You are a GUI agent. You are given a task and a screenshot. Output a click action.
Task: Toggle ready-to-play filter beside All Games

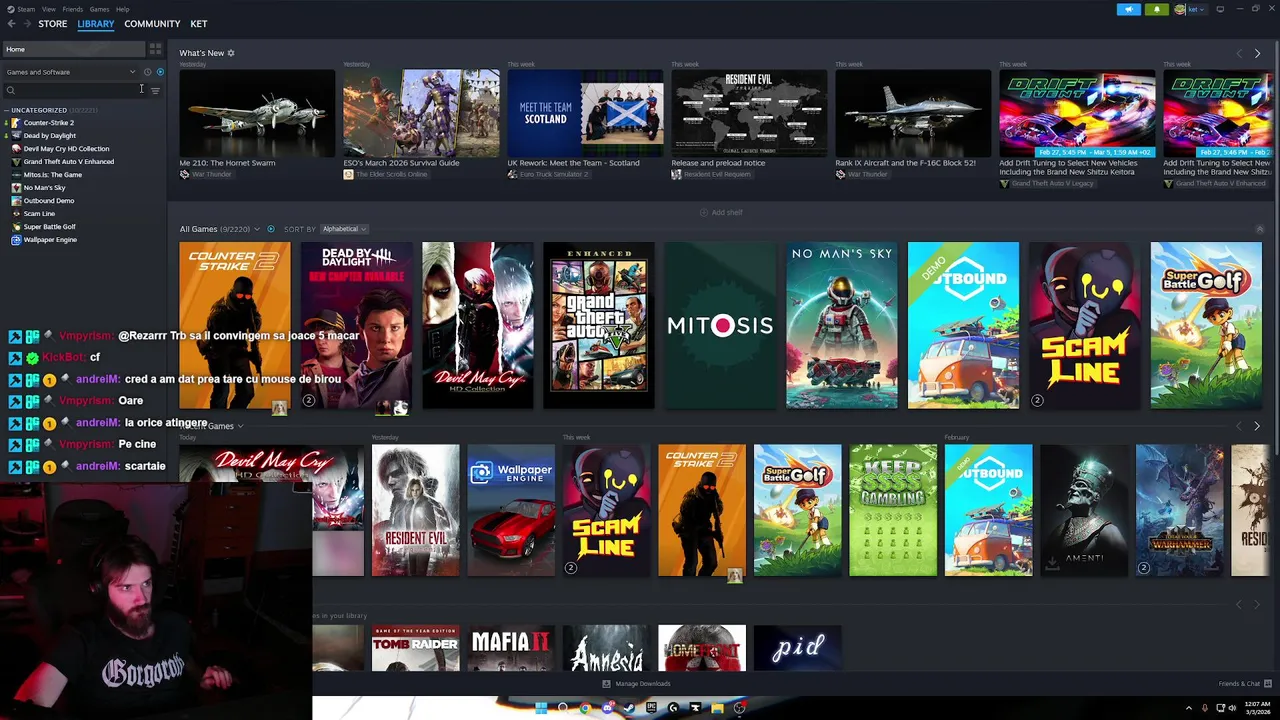[x=270, y=229]
